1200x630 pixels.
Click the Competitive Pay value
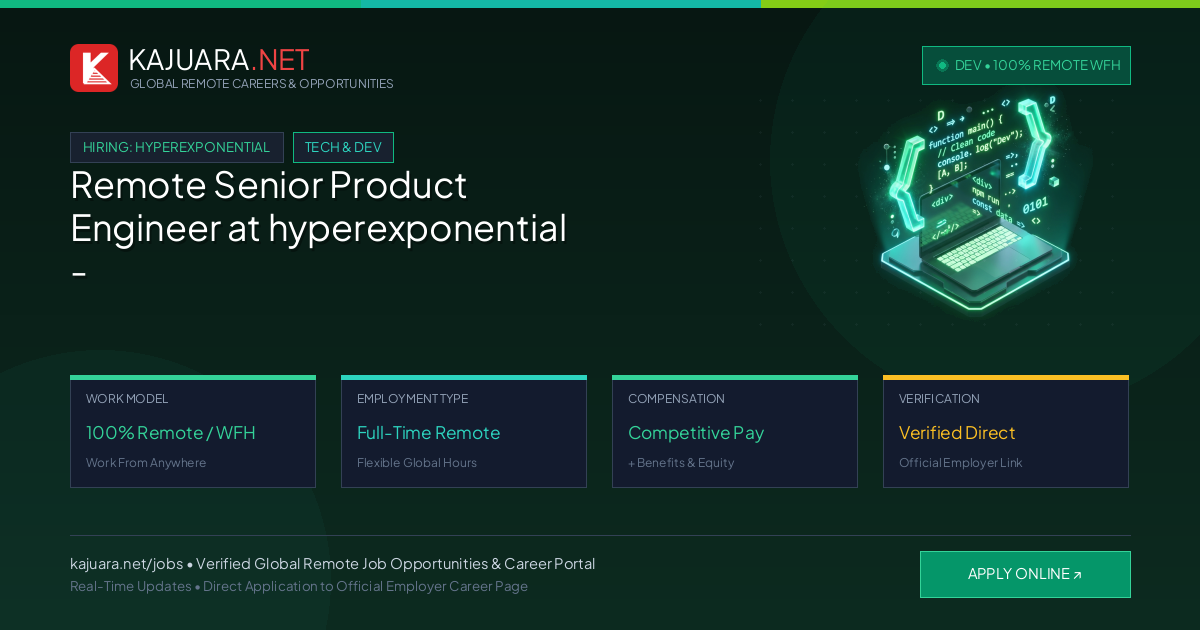[x=696, y=433]
